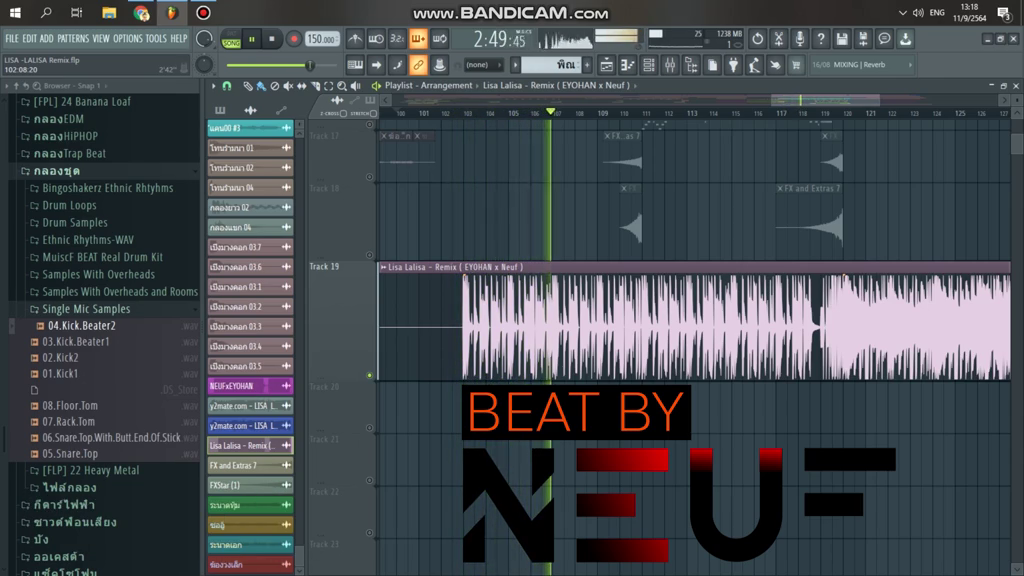Open the Channel rack icon
This screenshot has height=576, width=1024.
(648, 65)
